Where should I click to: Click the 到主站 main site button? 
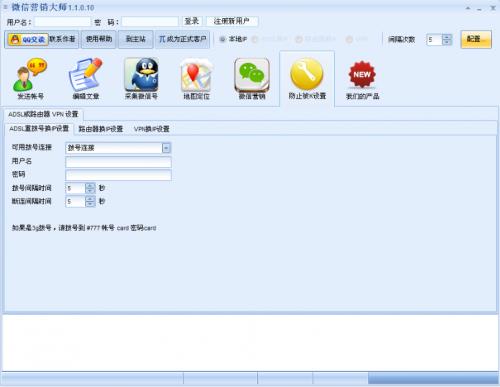pyautogui.click(x=135, y=39)
